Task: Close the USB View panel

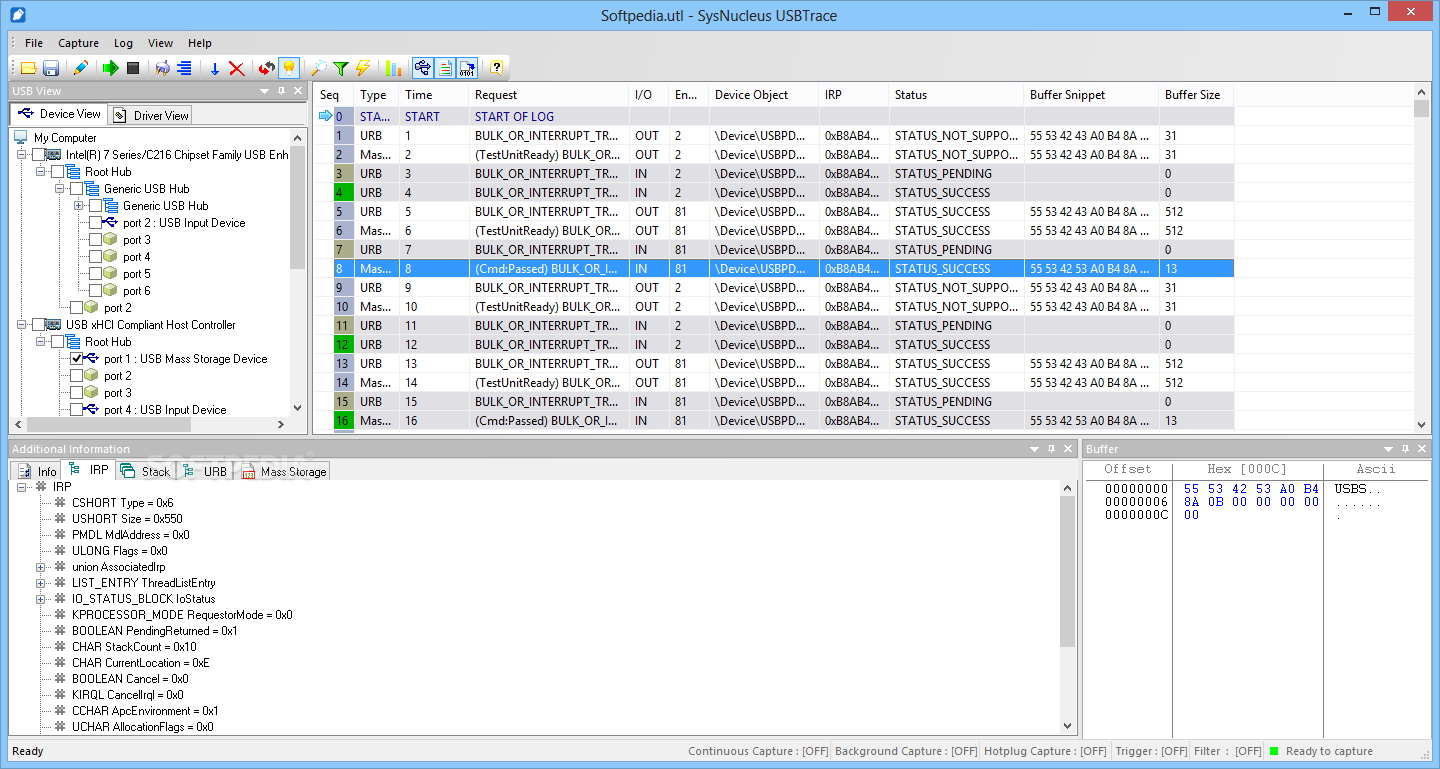Action: click(298, 91)
